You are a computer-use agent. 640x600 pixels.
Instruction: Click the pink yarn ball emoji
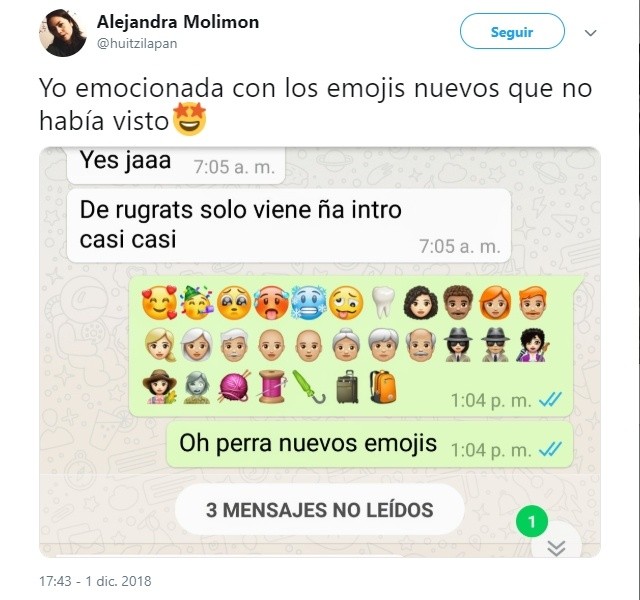pyautogui.click(x=234, y=387)
